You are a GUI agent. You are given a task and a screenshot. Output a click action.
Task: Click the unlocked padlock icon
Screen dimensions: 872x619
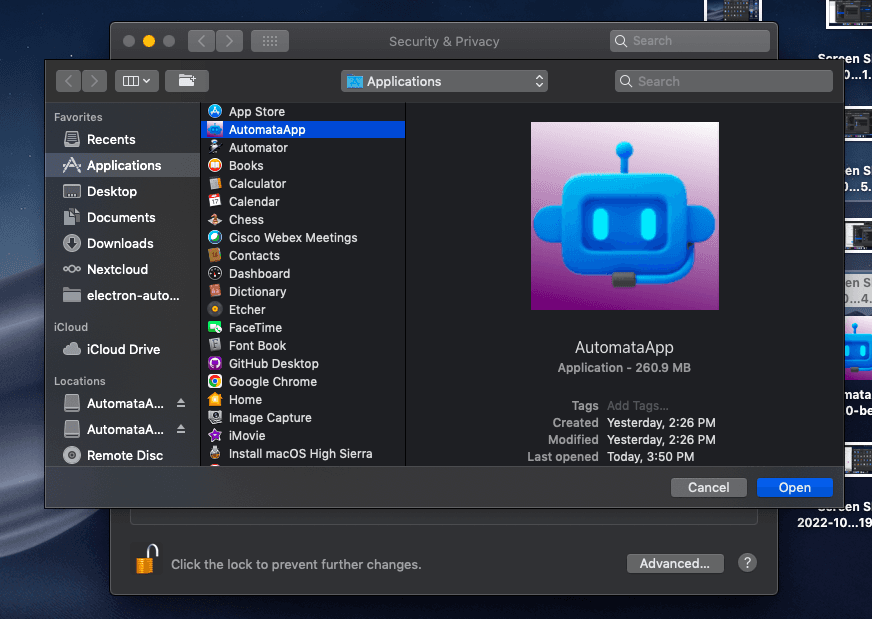coord(147,559)
